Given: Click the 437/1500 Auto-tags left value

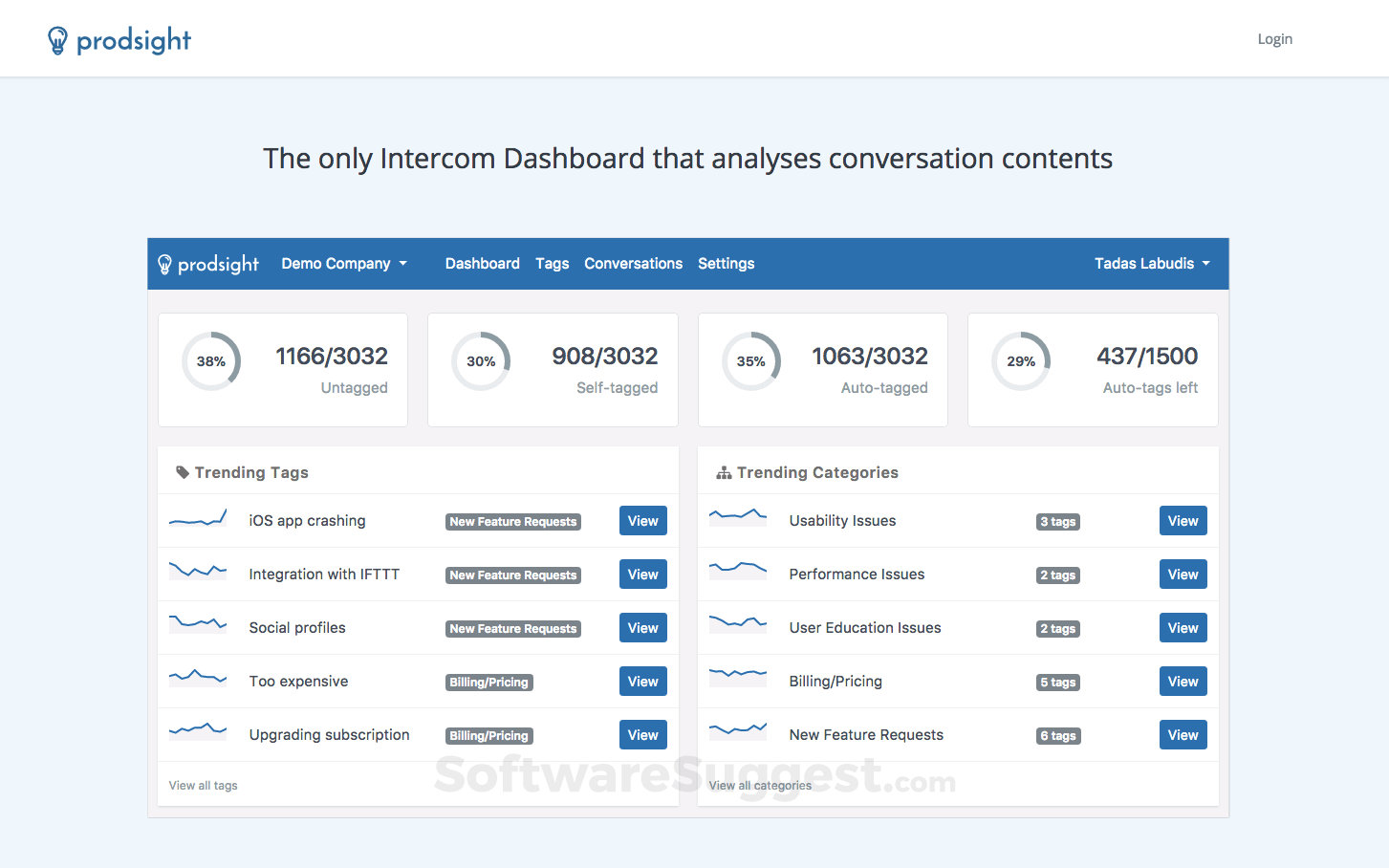Looking at the screenshot, I should pyautogui.click(x=1147, y=357).
